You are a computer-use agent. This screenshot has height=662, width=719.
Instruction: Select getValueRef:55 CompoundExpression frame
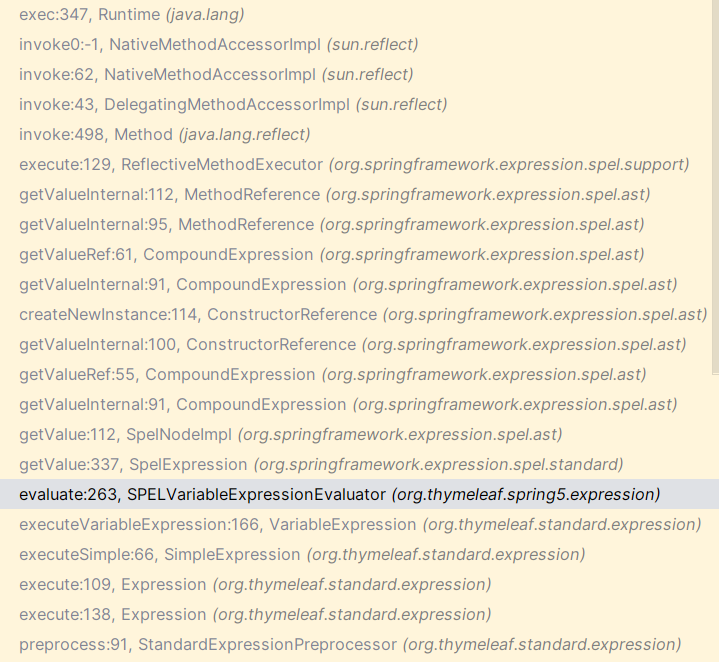355,375
